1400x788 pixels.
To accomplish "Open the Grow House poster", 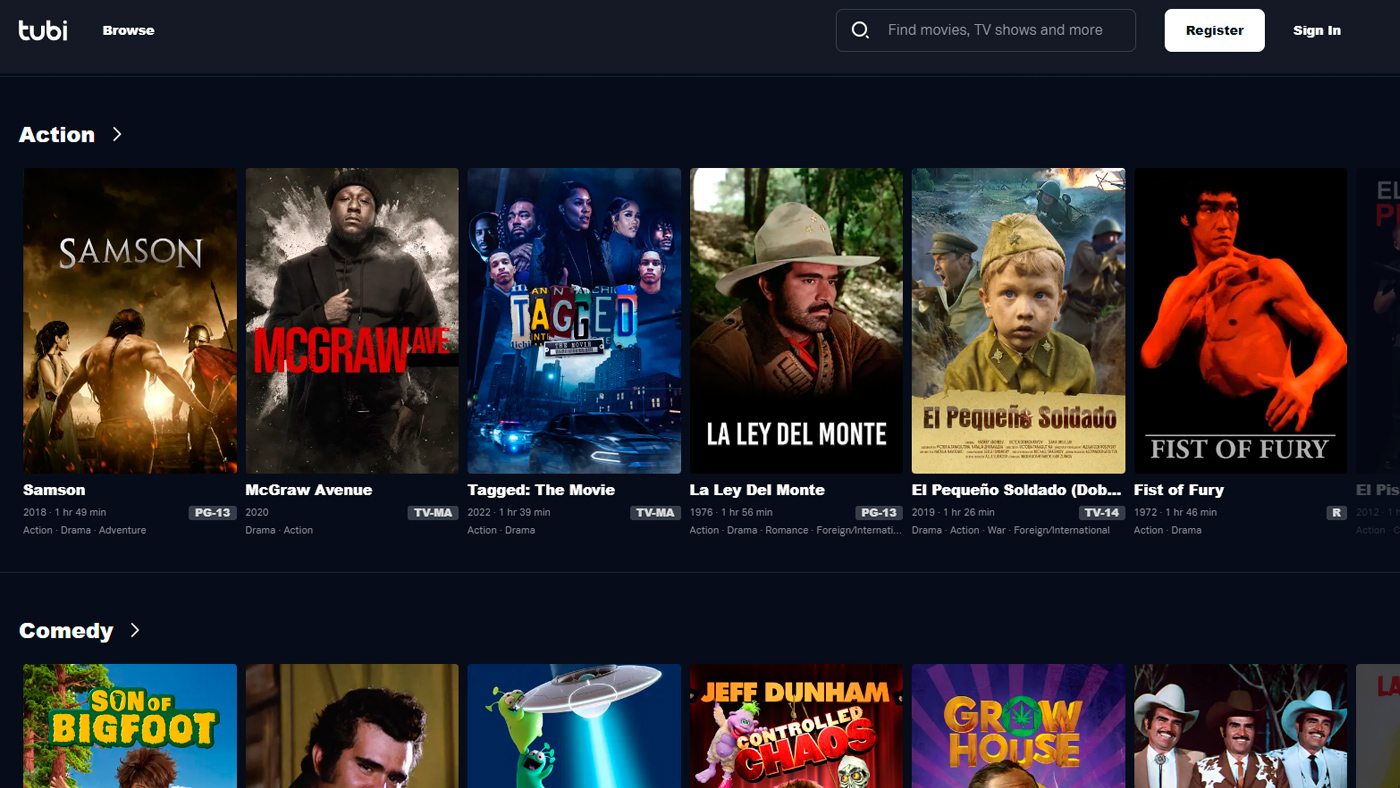I will point(1018,726).
